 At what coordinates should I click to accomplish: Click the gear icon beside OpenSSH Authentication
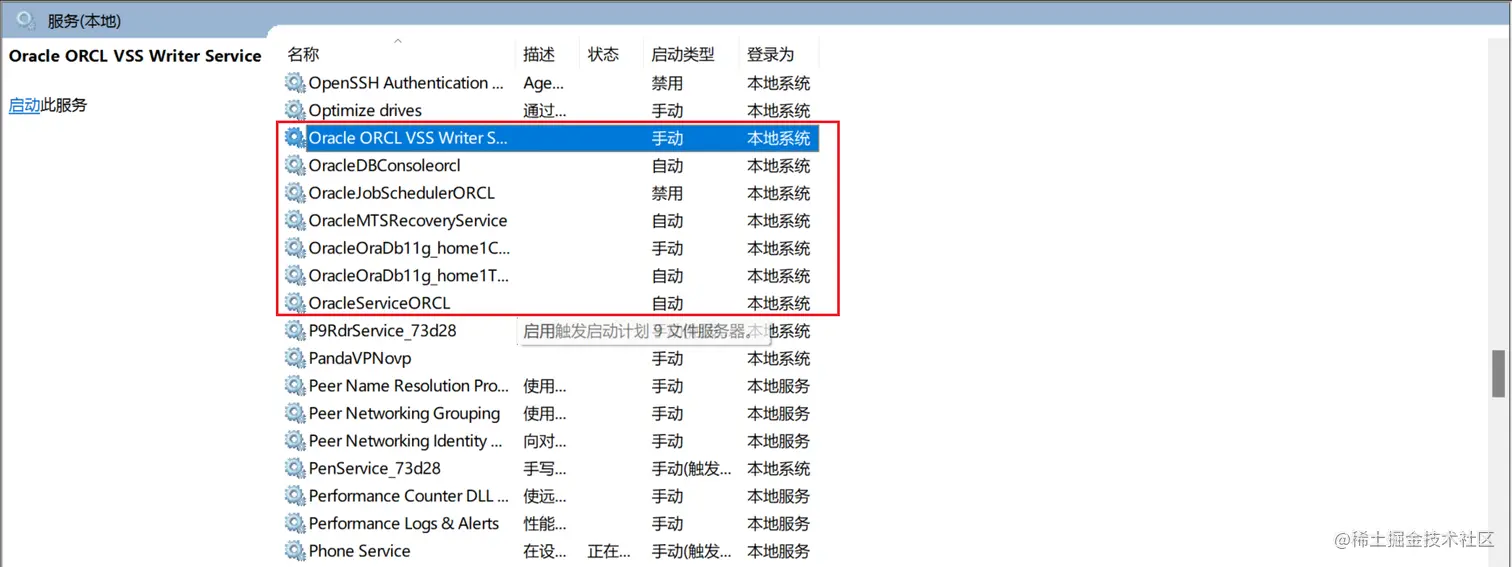pos(295,83)
